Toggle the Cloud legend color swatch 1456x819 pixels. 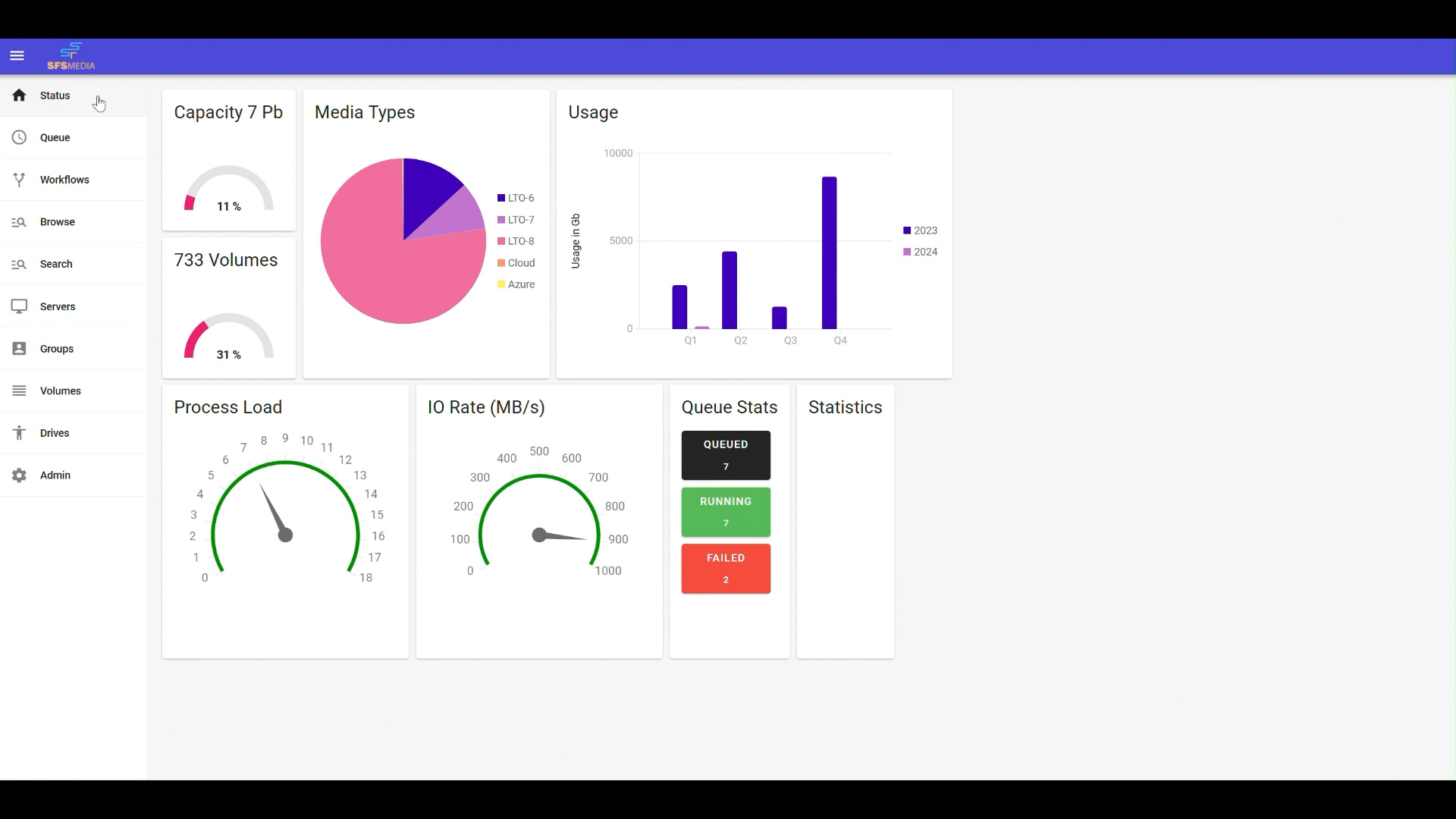501,263
